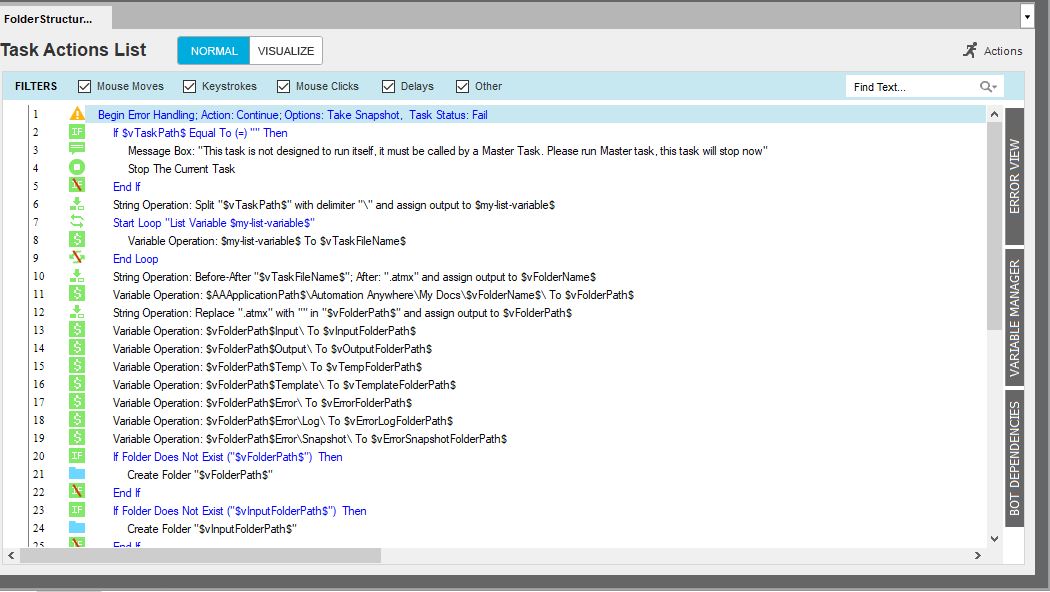
Task: Click the End Loop icon on line 9
Action: pyautogui.click(x=77, y=259)
